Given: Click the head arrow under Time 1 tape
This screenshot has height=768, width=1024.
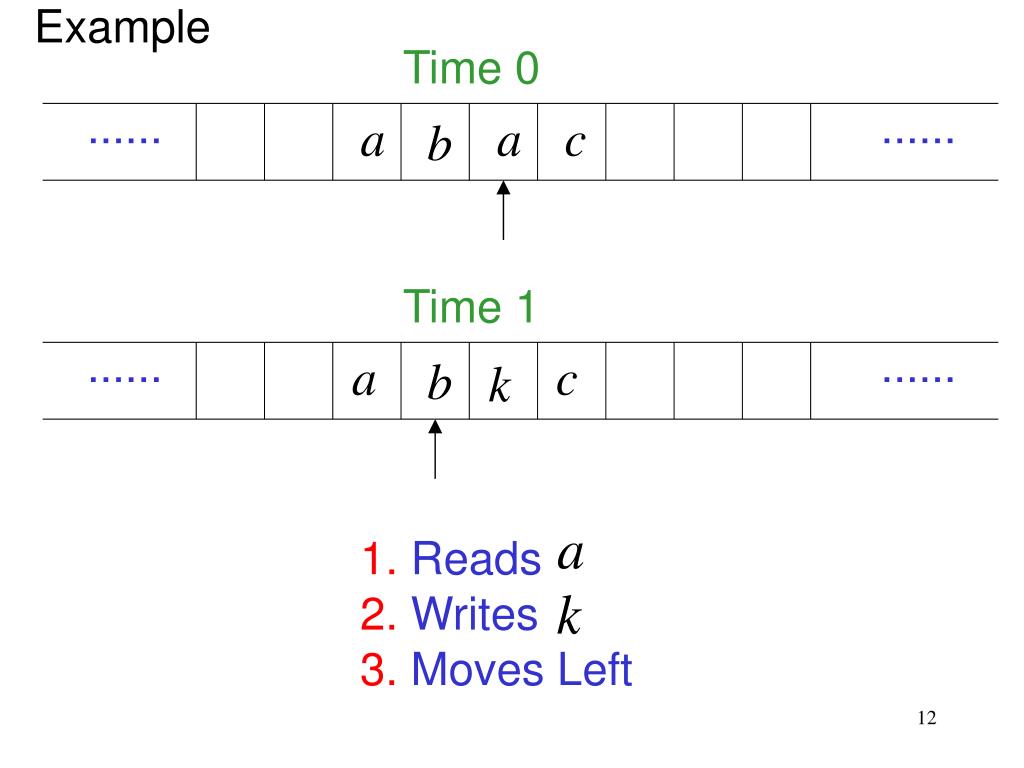Looking at the screenshot, I should [435, 449].
